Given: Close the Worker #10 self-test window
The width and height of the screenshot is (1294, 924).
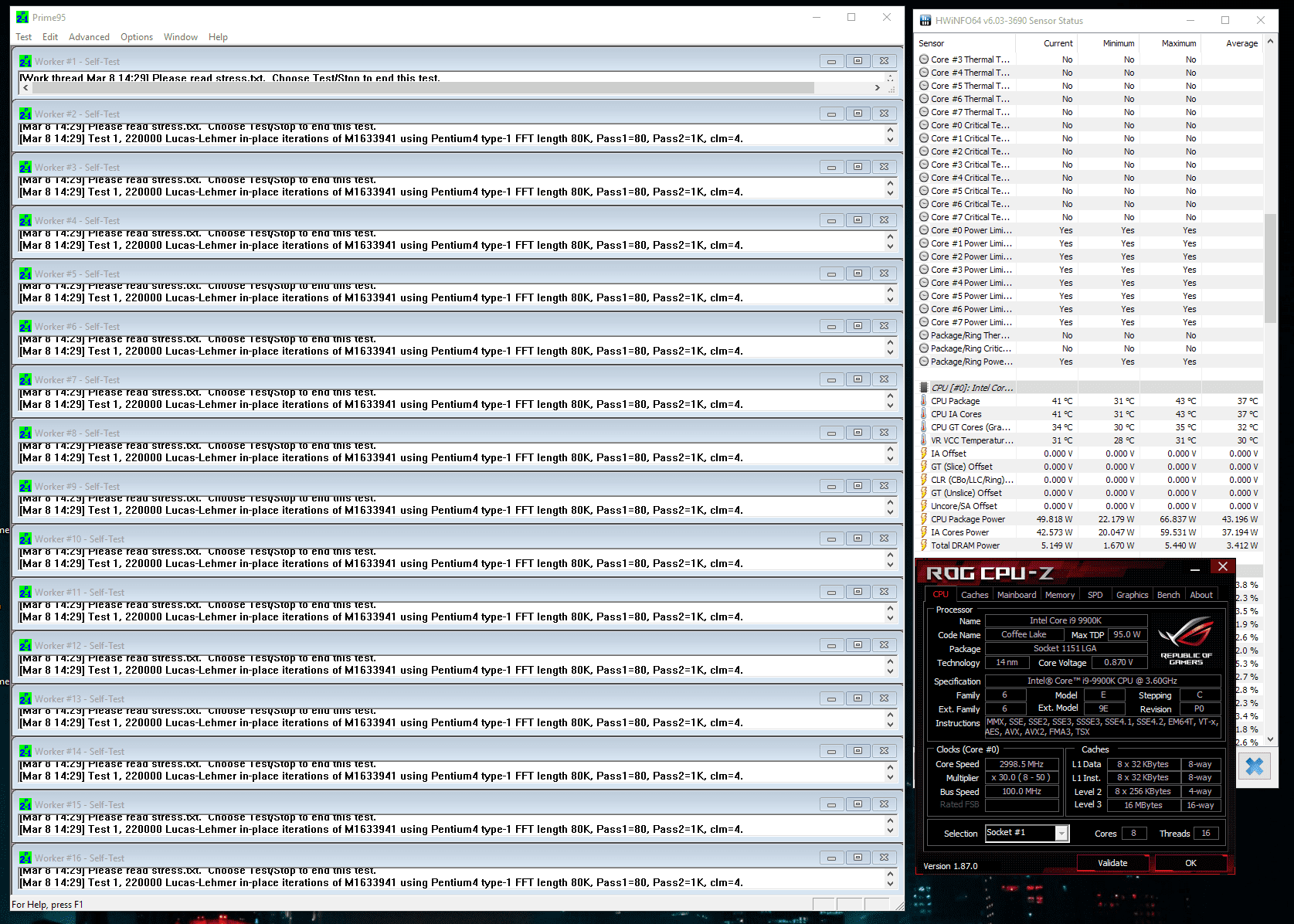Looking at the screenshot, I should [884, 538].
